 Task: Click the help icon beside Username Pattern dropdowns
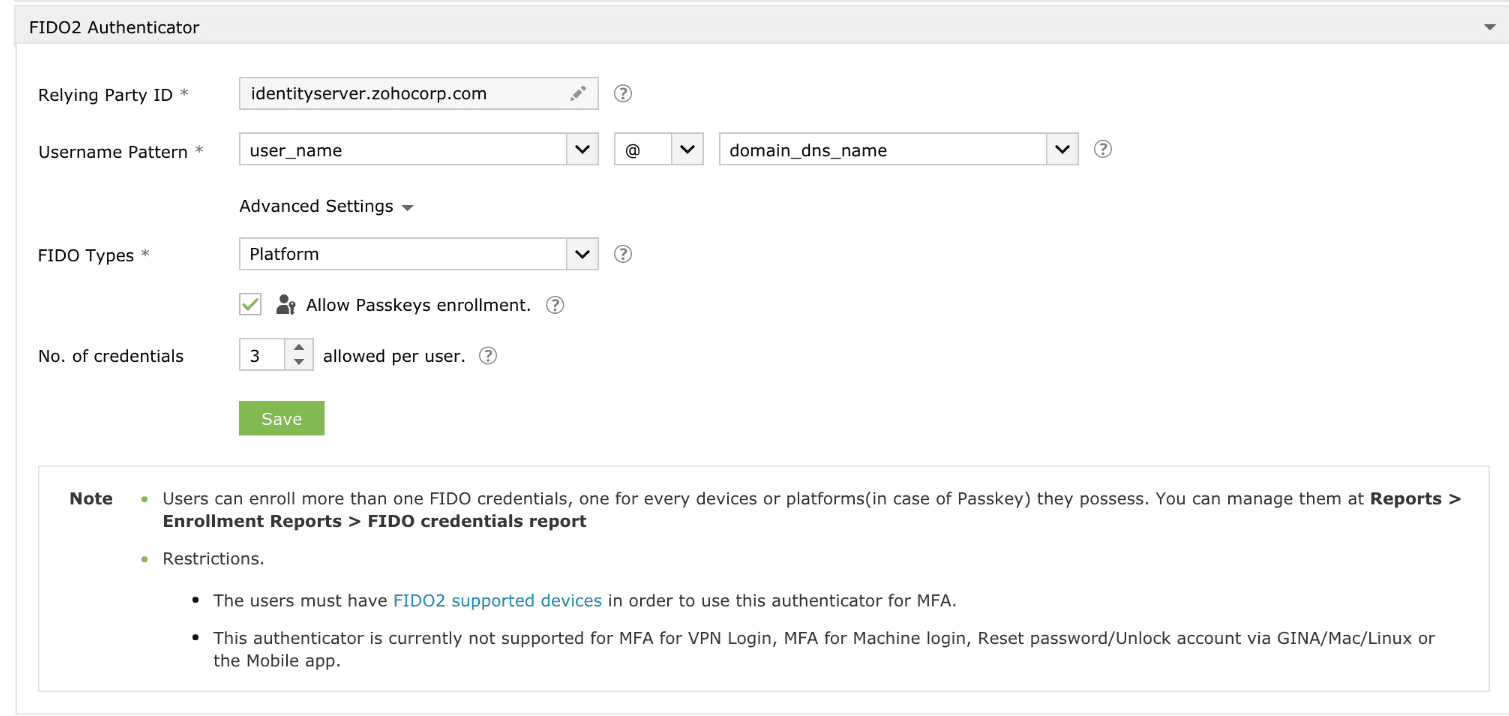(1103, 149)
